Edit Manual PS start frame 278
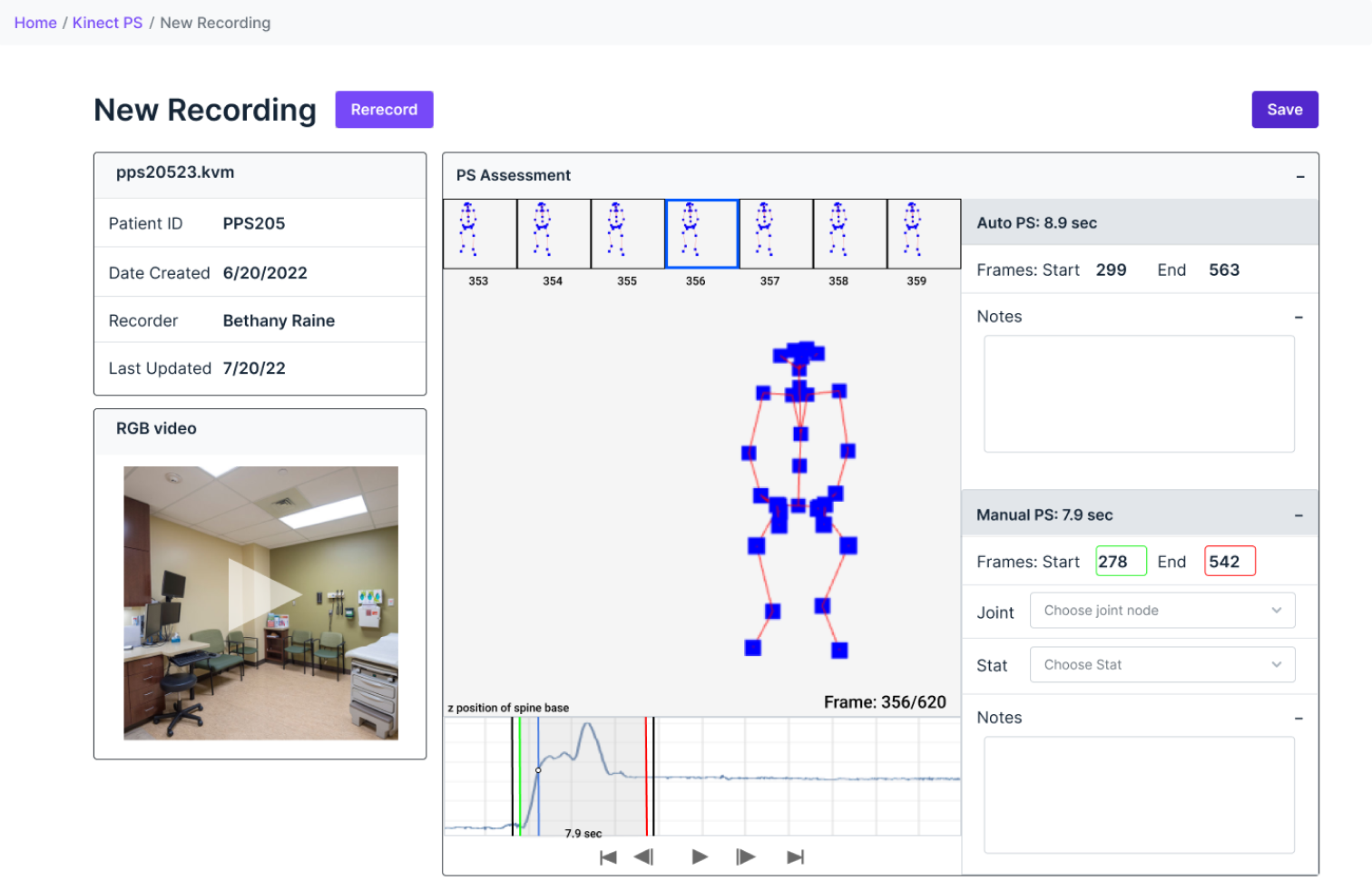 tap(1121, 562)
